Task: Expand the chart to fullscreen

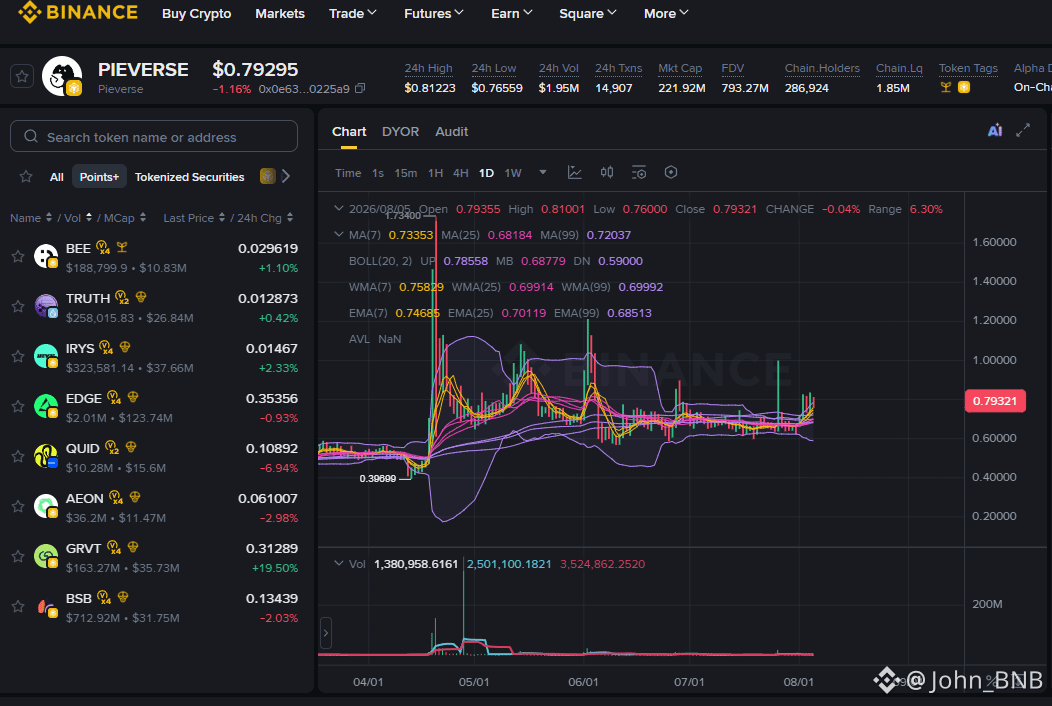Action: (1023, 131)
